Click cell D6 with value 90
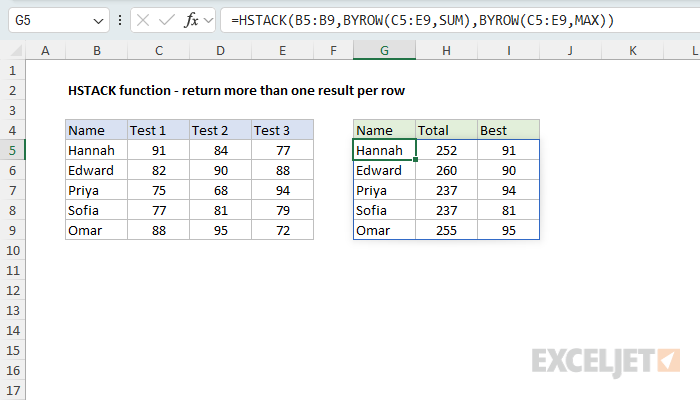Screen dimensions: 700x400 (221, 171)
